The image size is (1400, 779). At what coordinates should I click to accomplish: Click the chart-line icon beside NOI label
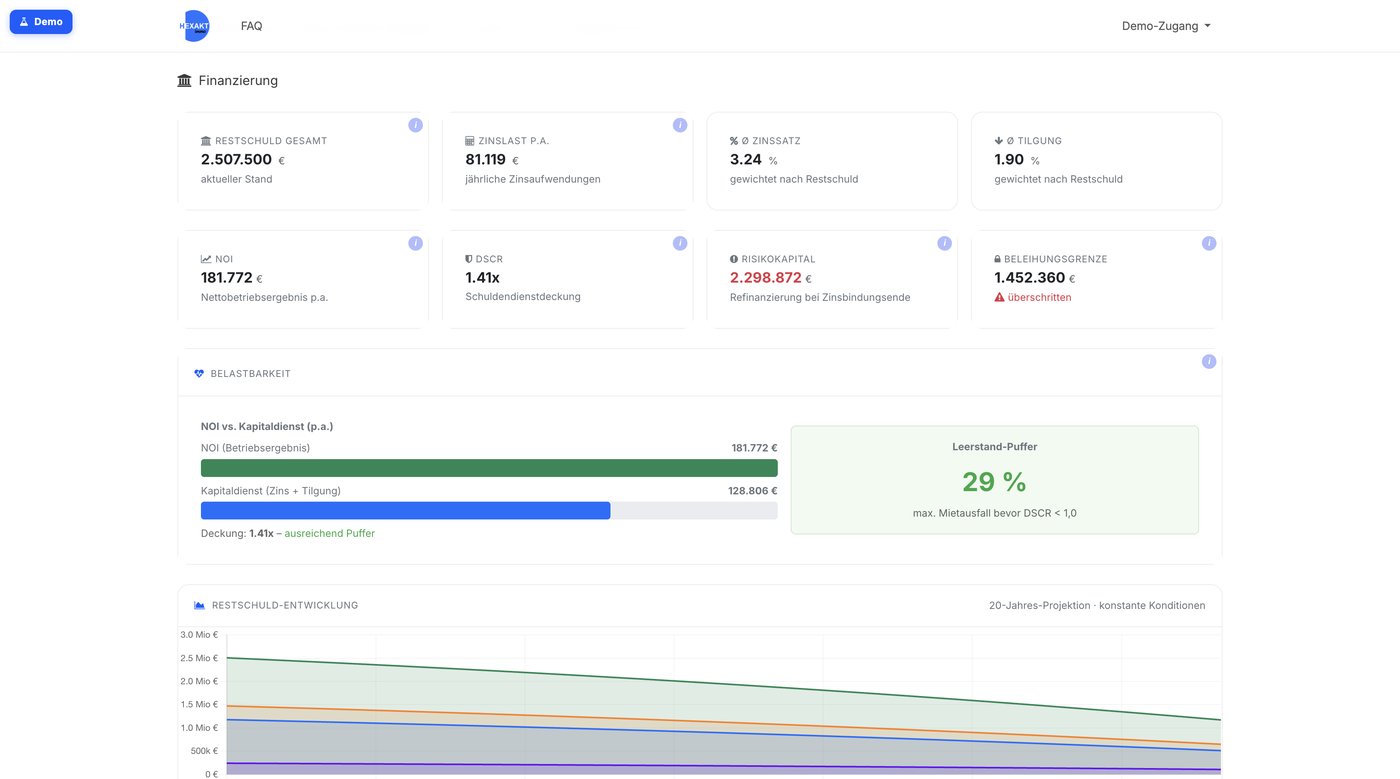(x=206, y=259)
